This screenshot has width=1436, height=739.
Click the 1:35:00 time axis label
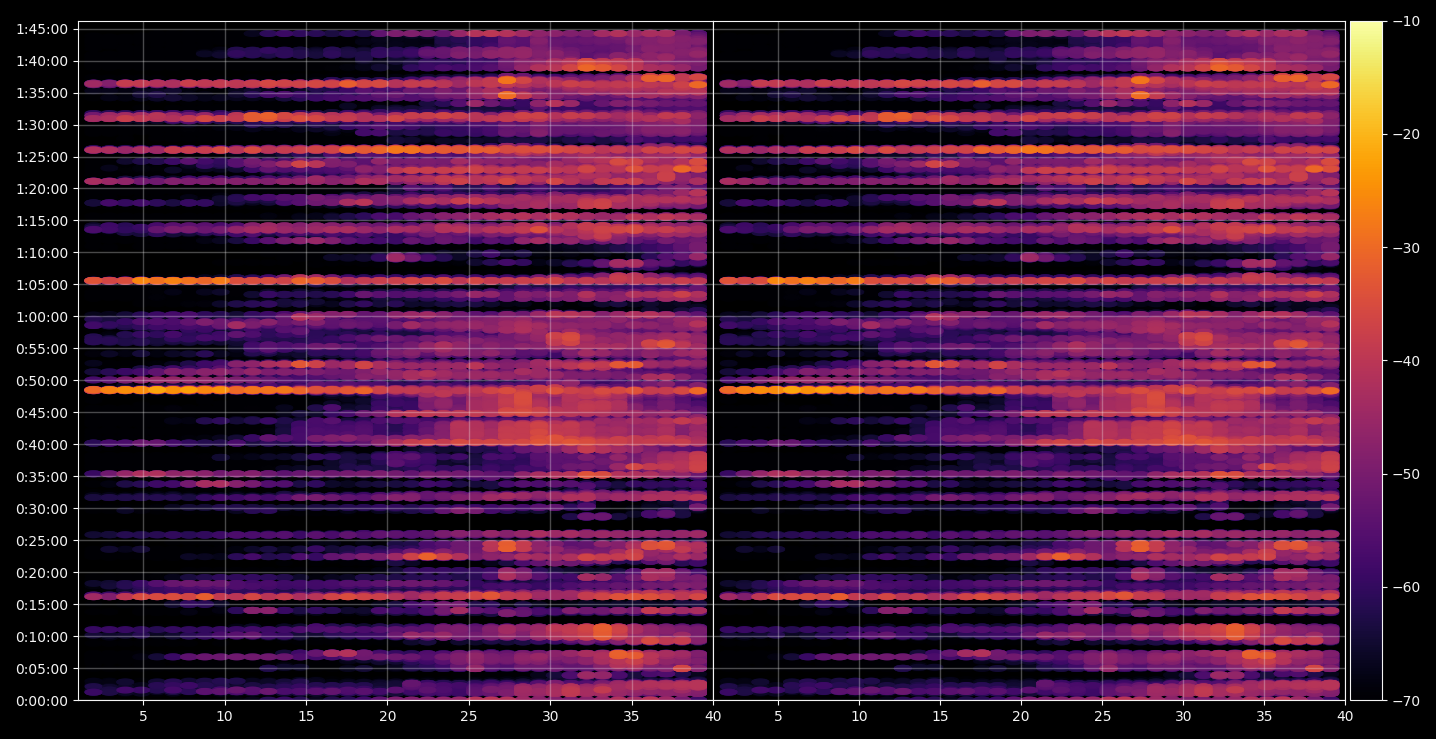click(x=42, y=93)
